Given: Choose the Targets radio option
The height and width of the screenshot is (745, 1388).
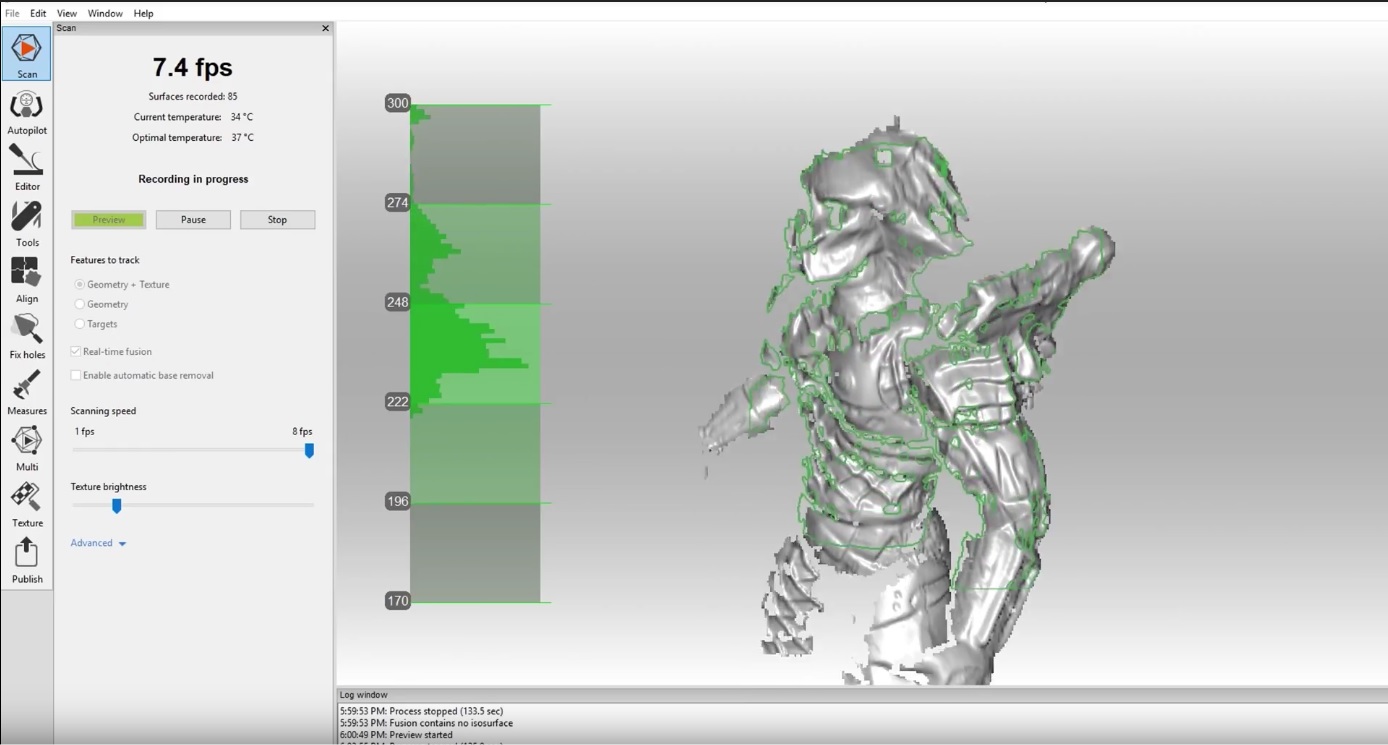Looking at the screenshot, I should tap(80, 324).
